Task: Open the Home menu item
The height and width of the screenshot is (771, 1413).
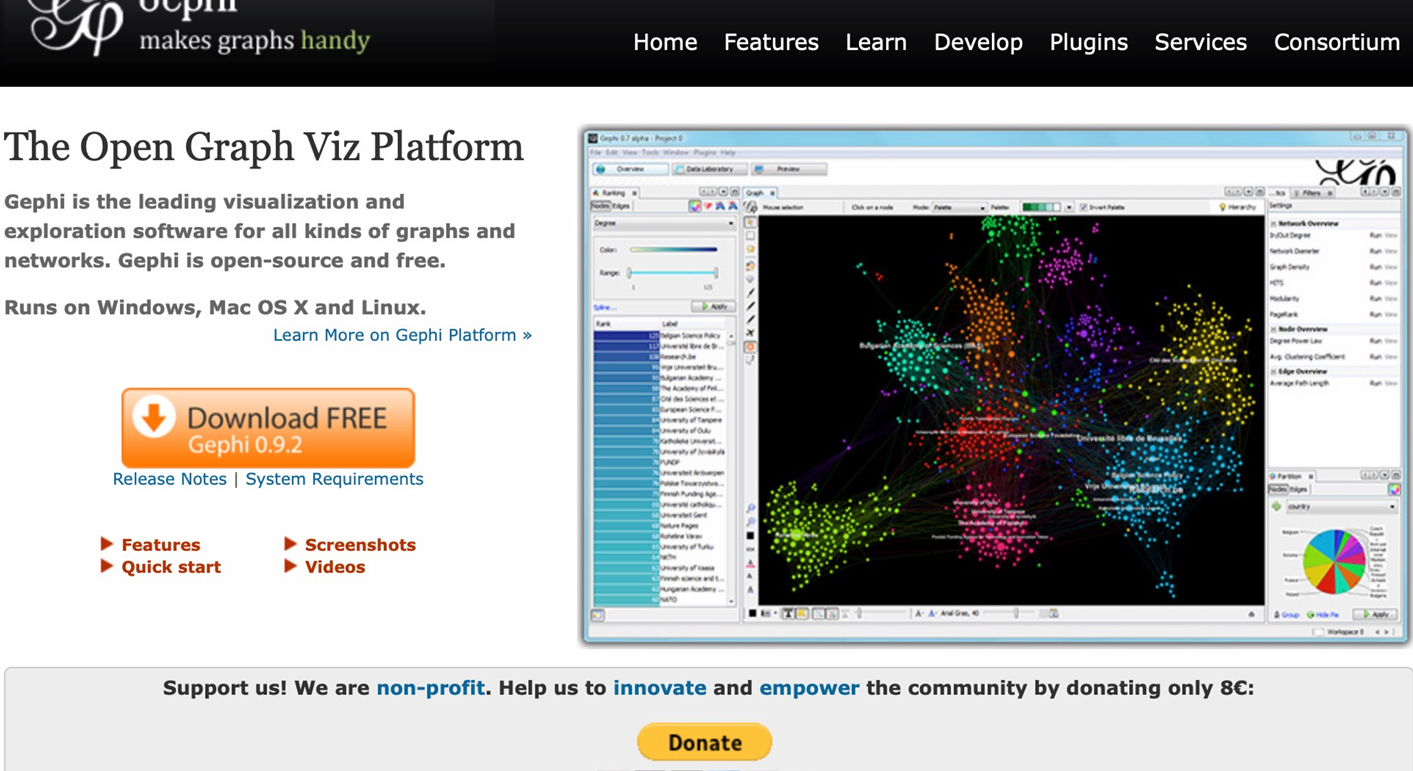Action: 665,42
